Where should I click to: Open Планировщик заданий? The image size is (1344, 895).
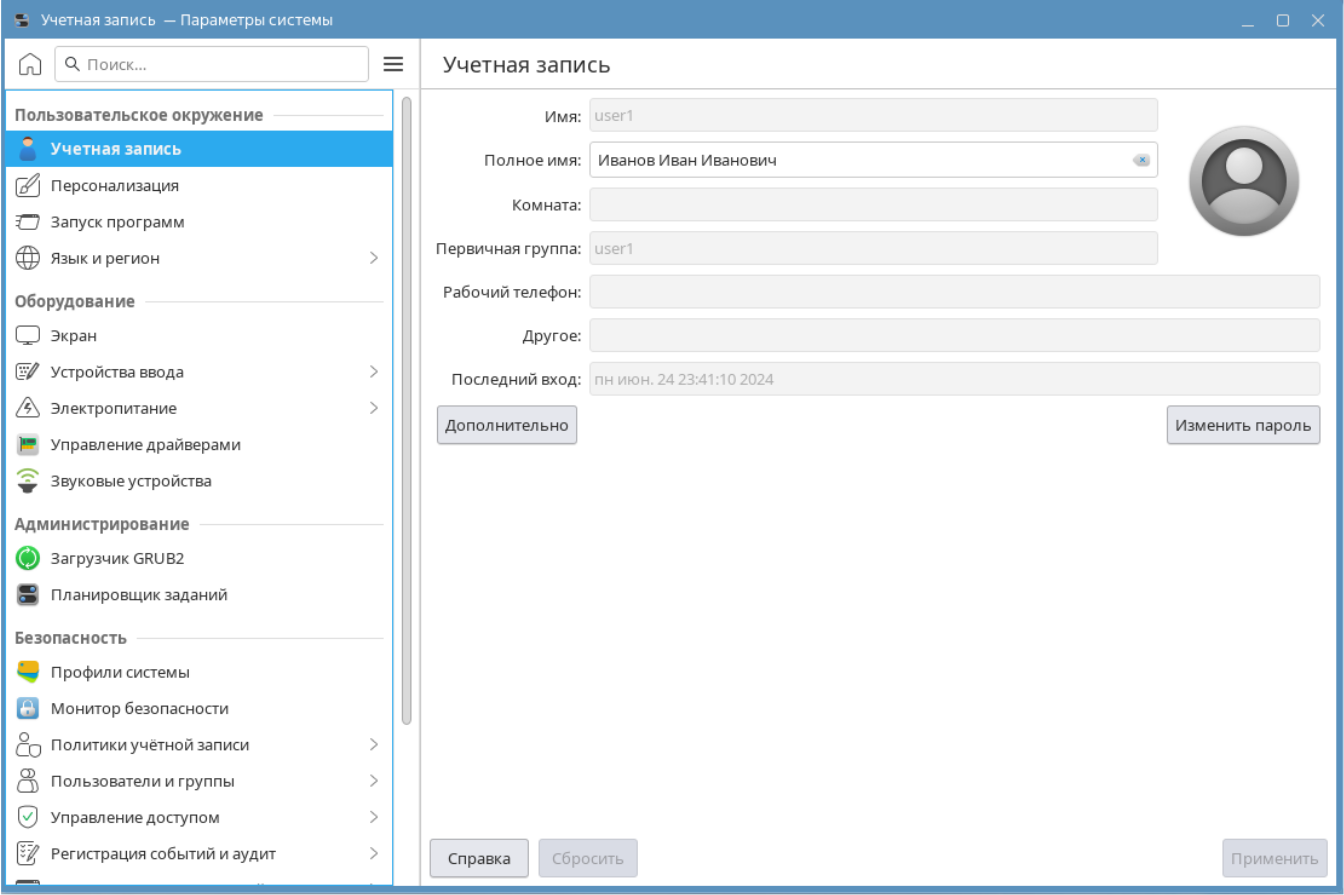(139, 595)
